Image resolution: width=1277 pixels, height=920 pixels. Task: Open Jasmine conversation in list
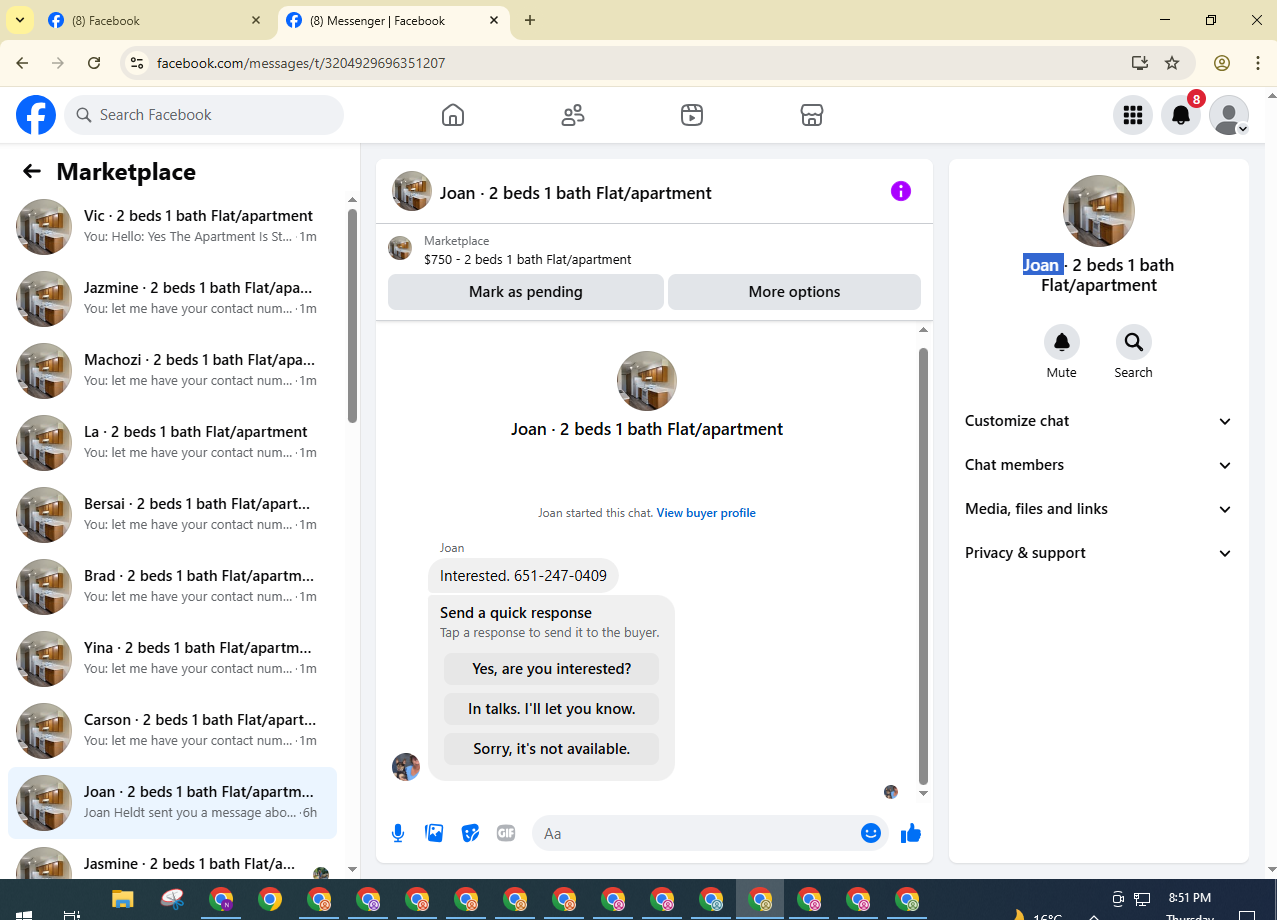[172, 862]
